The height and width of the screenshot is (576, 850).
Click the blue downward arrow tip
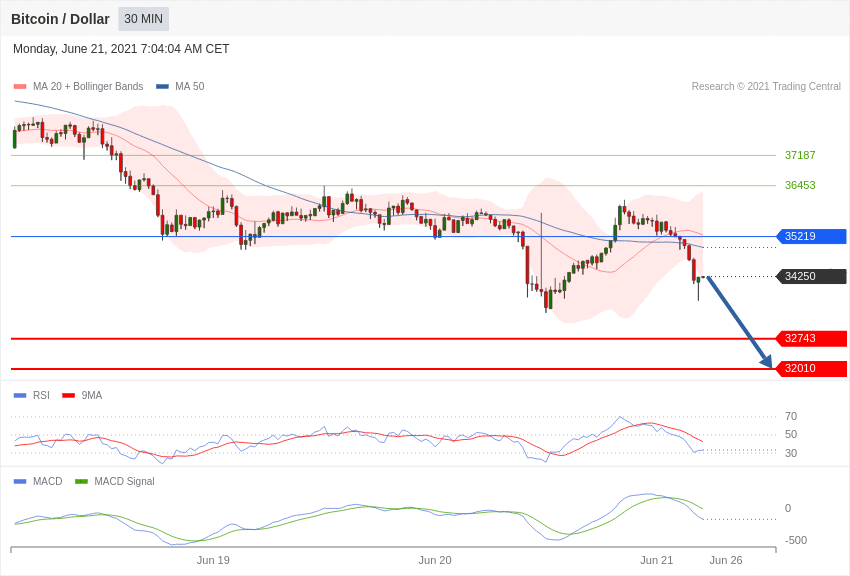pos(769,364)
